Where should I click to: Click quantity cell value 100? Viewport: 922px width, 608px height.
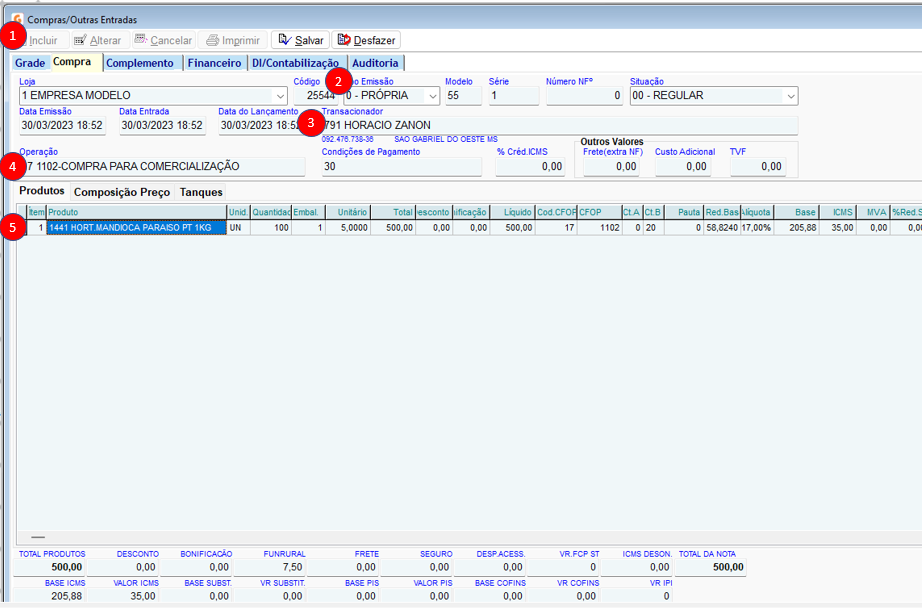click(271, 228)
